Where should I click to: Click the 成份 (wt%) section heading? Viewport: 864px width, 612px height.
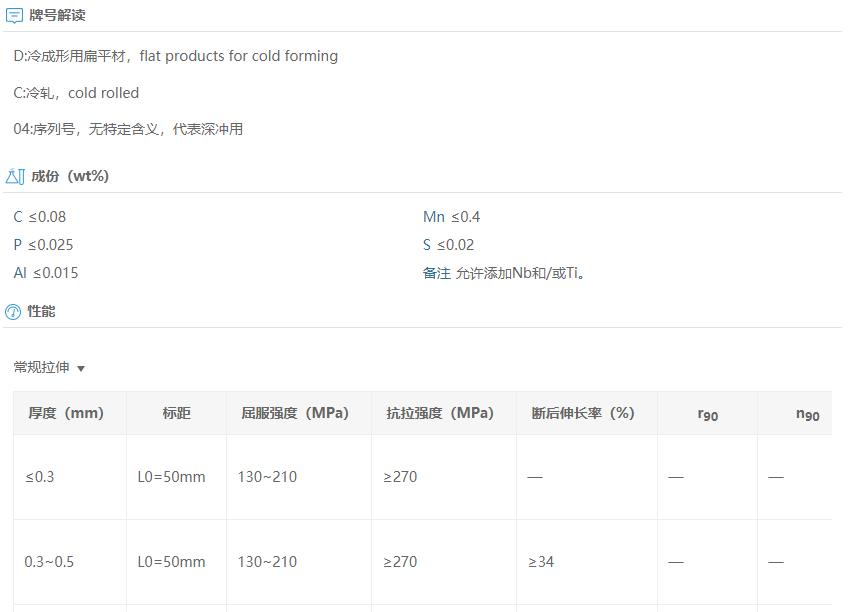pos(70,176)
